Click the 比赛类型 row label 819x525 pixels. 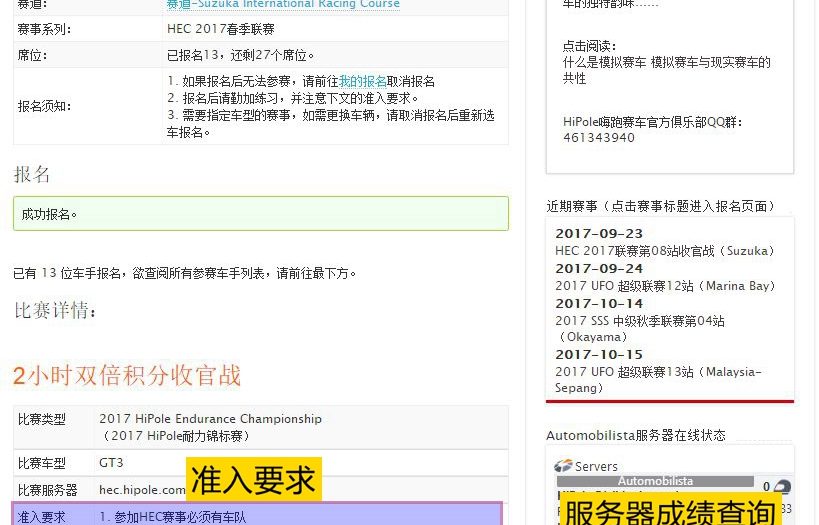42,419
